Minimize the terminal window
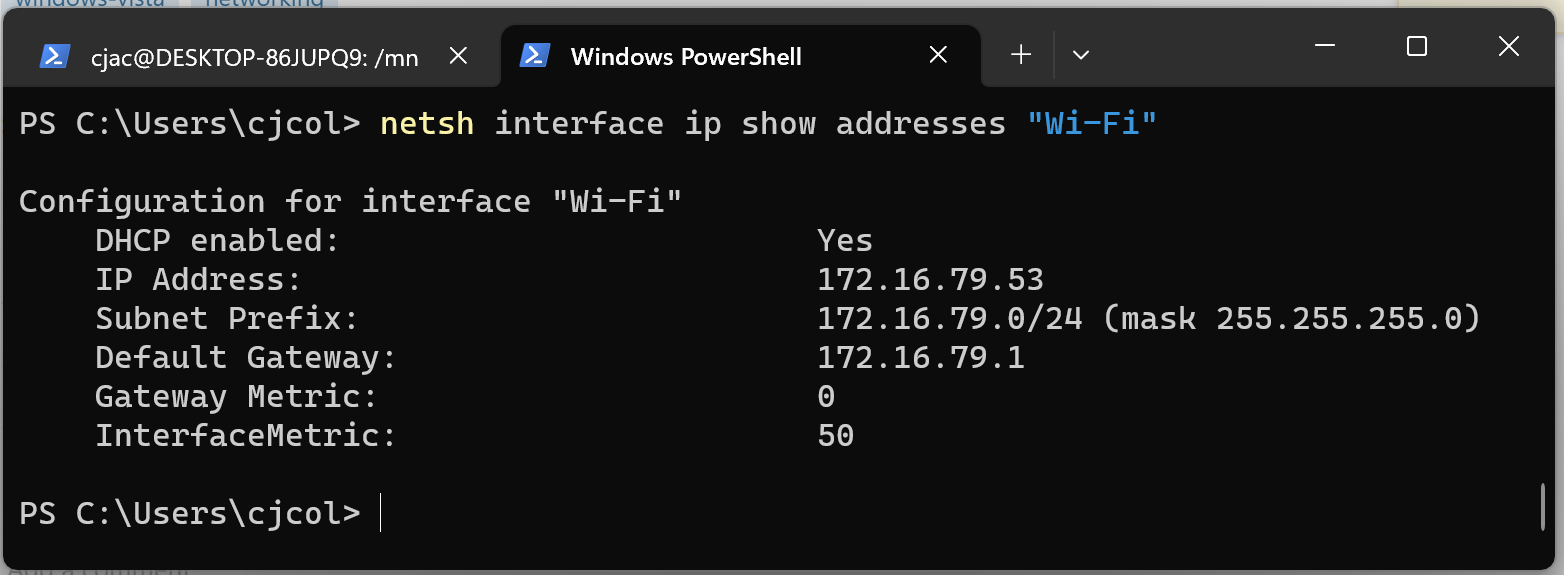Viewport: 1564px width, 575px height. [x=1325, y=46]
